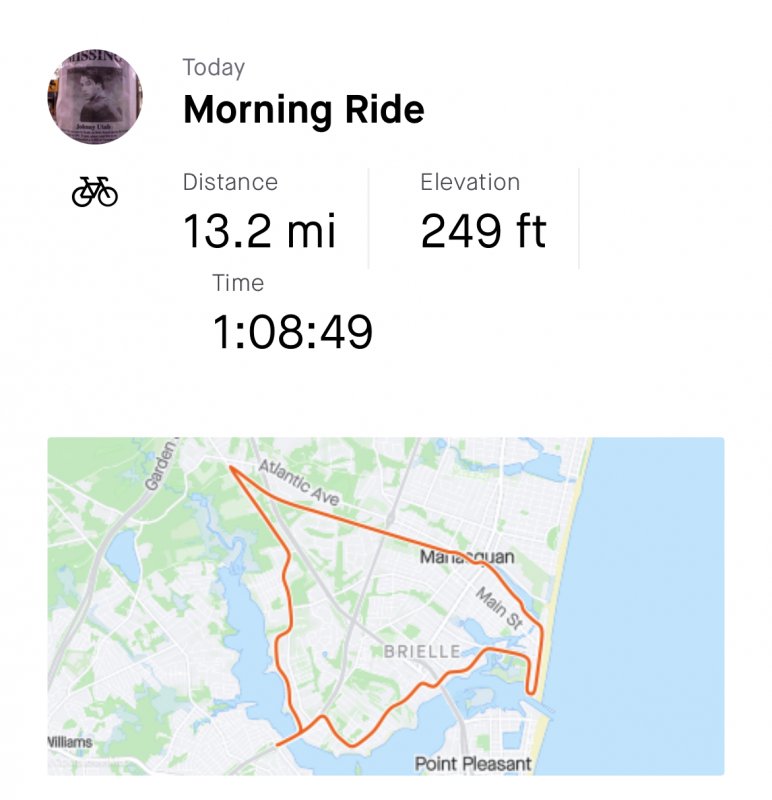This screenshot has width=772, height=800.
Task: Select the 1:08:49 time value
Action: tap(292, 332)
